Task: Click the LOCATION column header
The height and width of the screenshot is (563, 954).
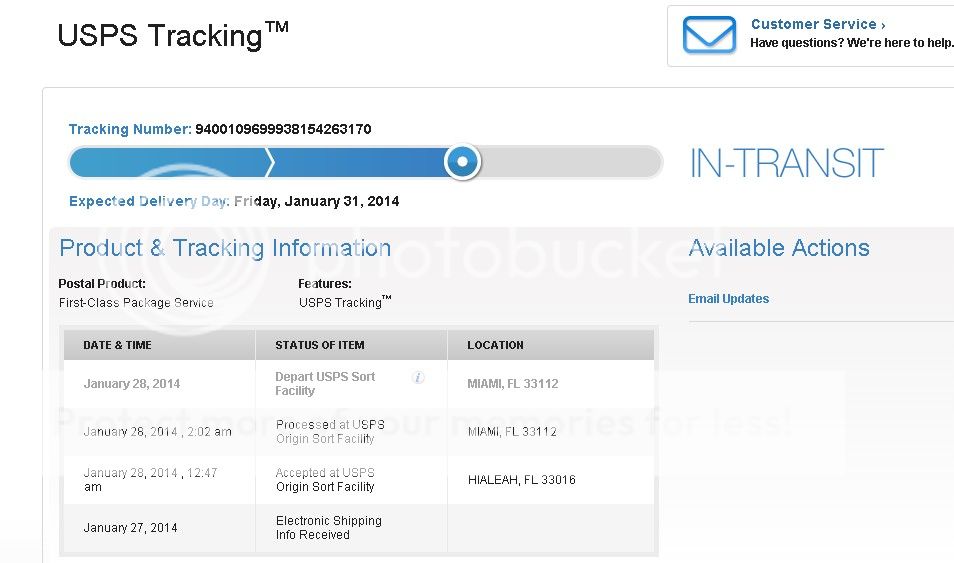Action: (x=495, y=345)
